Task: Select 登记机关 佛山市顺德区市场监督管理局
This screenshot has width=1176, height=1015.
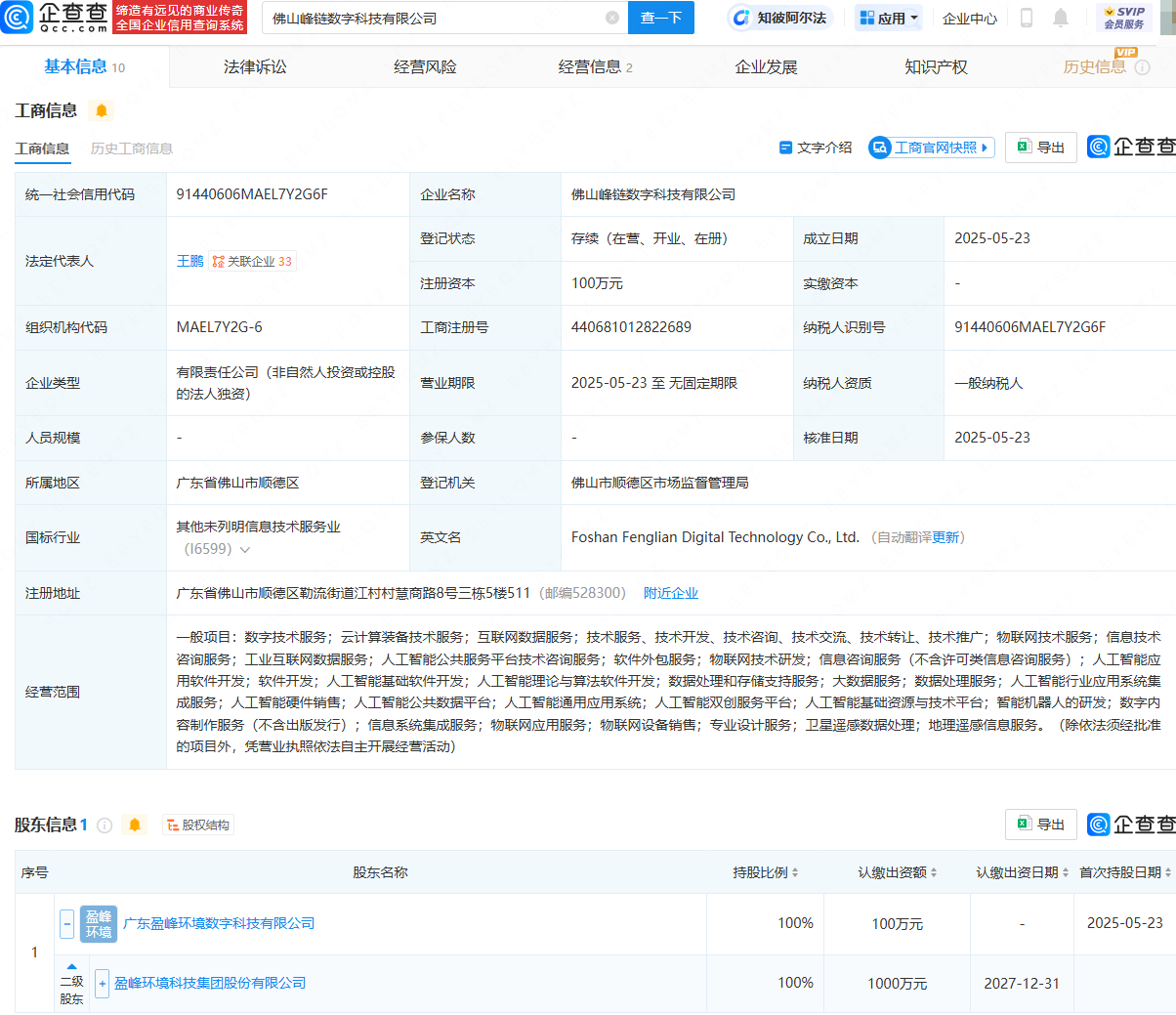Action: 659,483
